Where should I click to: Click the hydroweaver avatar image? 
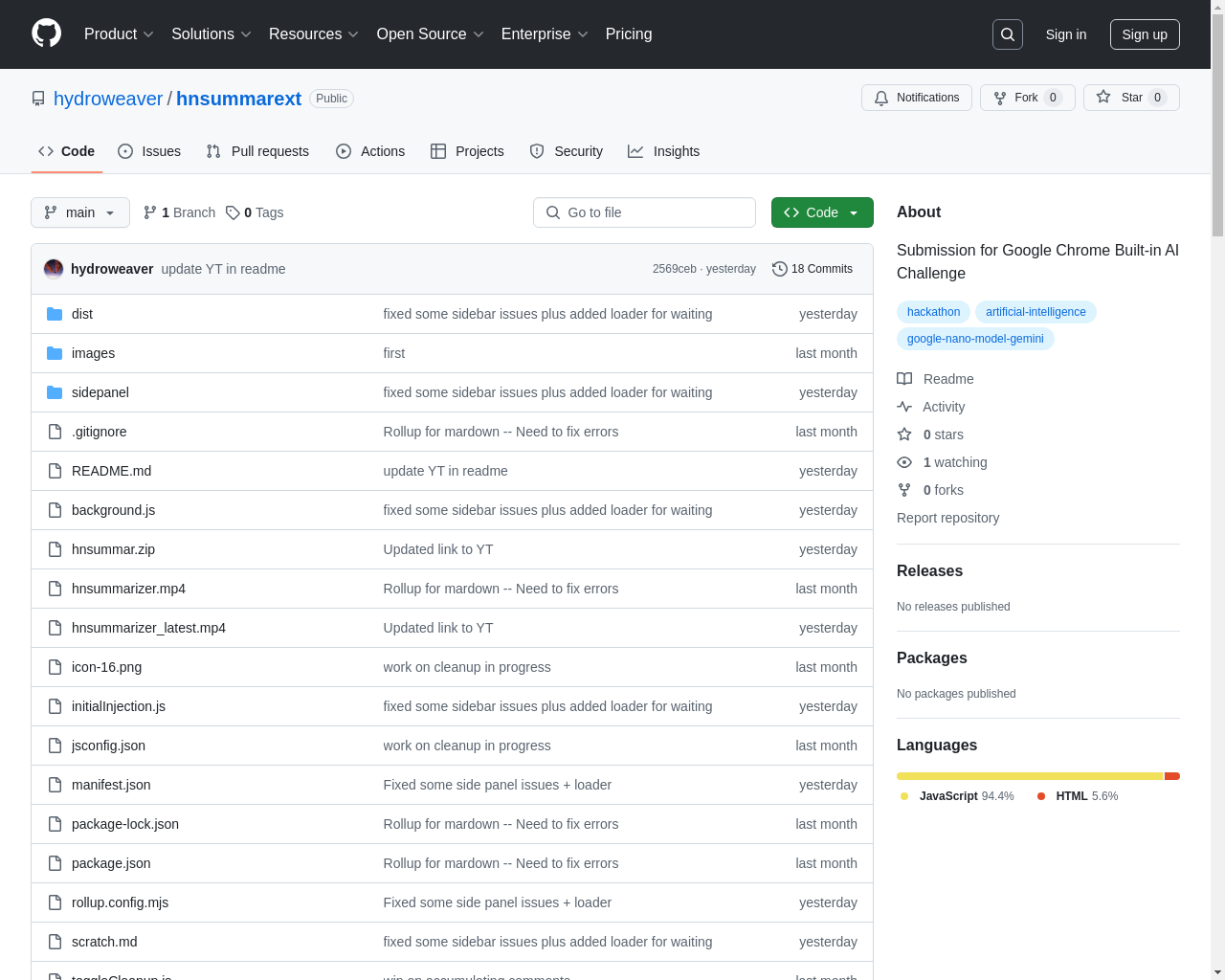54,269
